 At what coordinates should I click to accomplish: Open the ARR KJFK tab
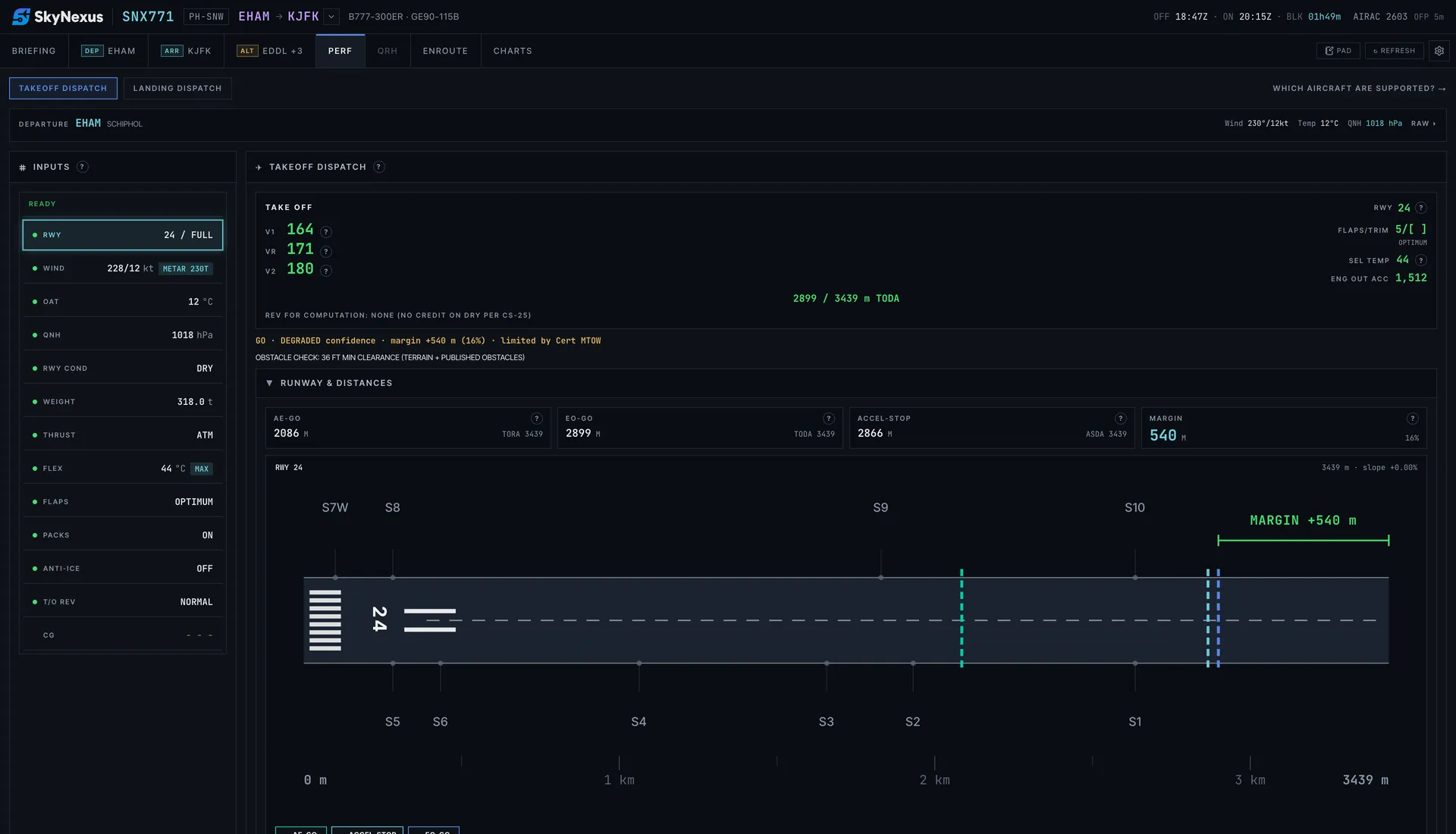186,51
